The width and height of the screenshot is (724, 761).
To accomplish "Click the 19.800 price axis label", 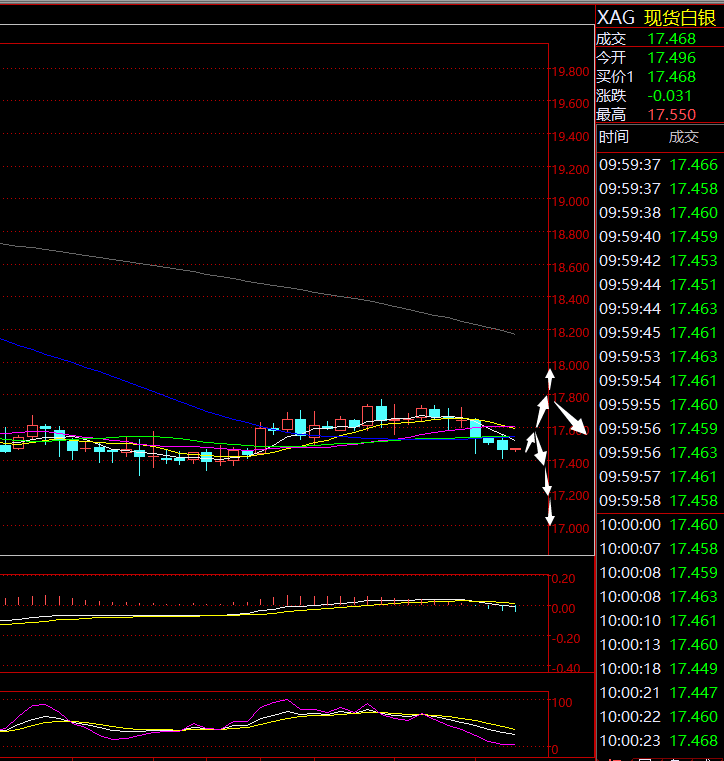I will point(573,72).
